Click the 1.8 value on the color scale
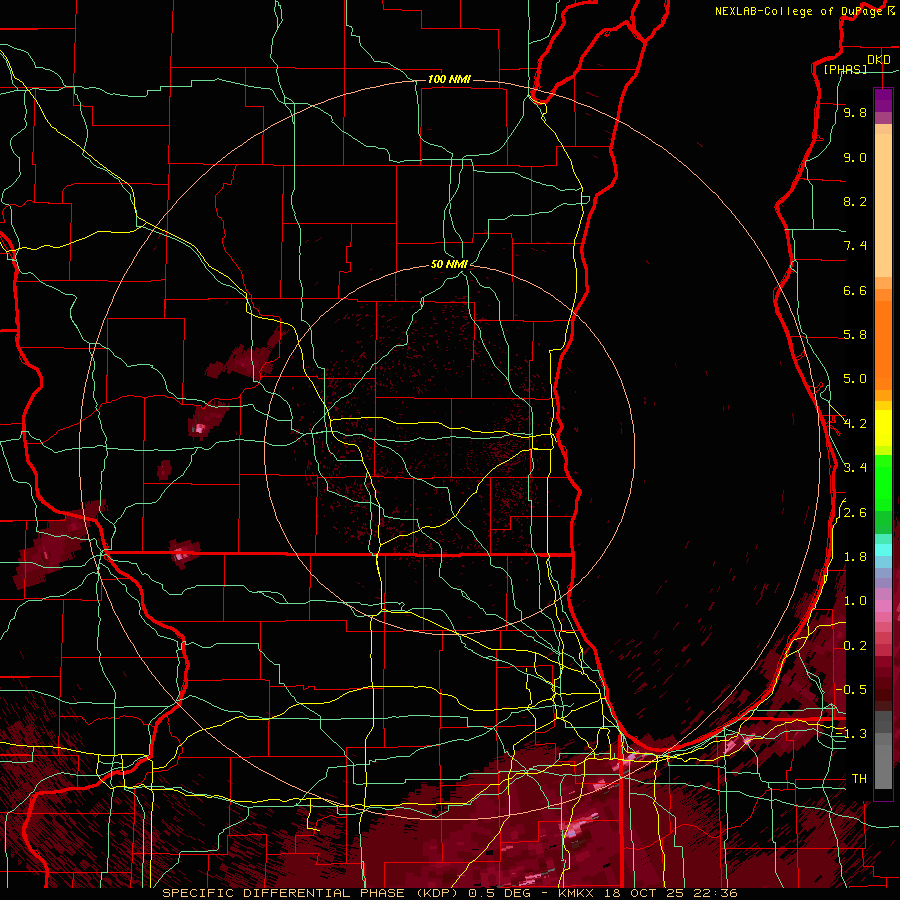 coord(855,557)
